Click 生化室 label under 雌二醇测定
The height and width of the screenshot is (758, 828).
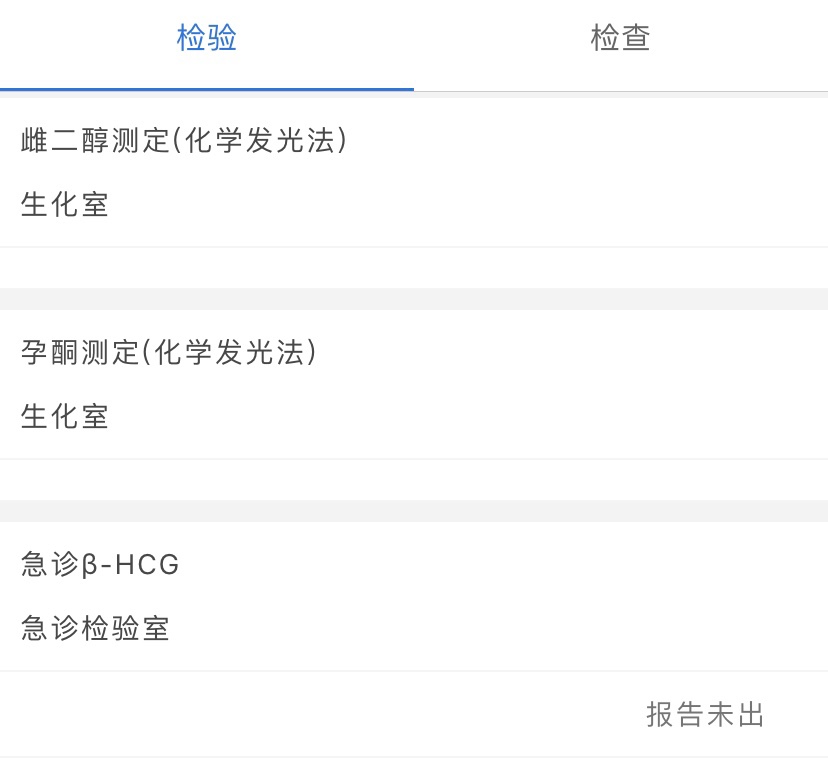pyautogui.click(x=65, y=205)
